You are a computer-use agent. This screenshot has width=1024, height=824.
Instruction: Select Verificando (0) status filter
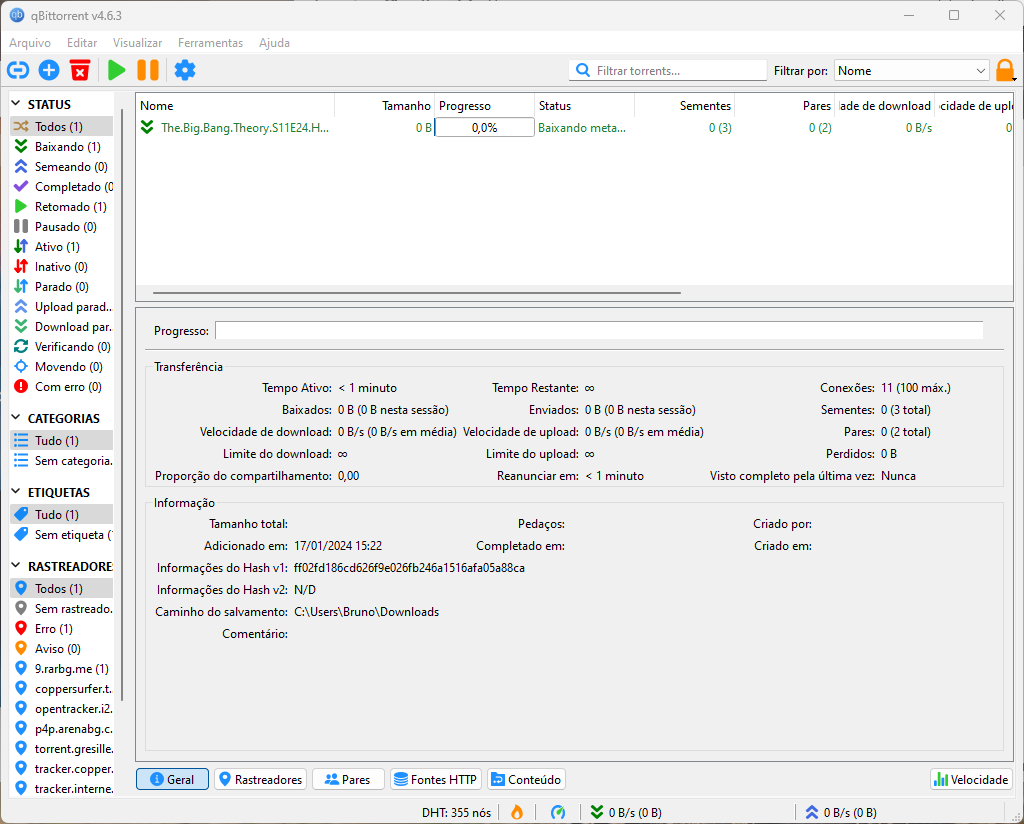coord(62,347)
